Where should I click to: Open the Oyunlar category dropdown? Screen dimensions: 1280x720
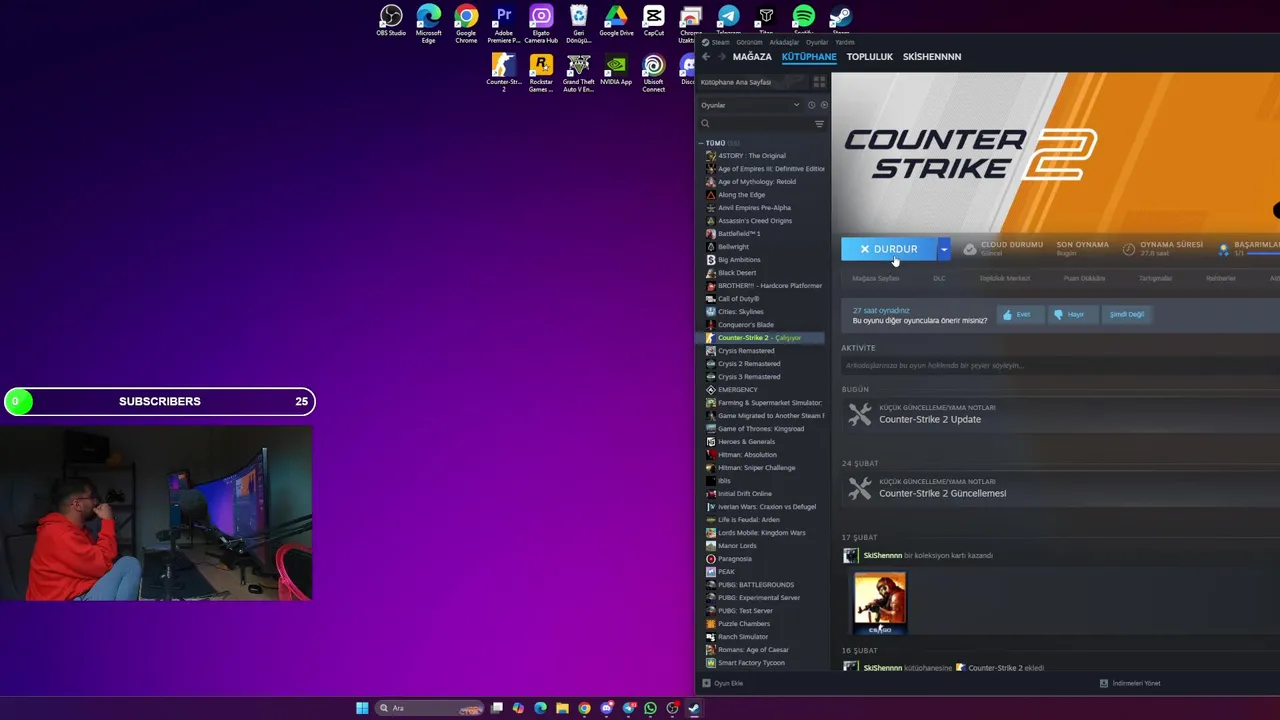750,105
